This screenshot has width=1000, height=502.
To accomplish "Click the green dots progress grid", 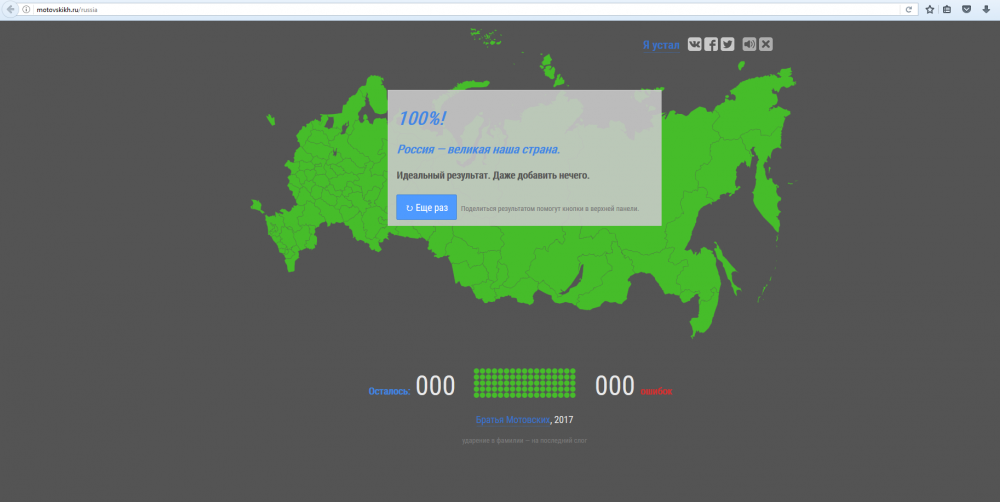I will [x=524, y=383].
